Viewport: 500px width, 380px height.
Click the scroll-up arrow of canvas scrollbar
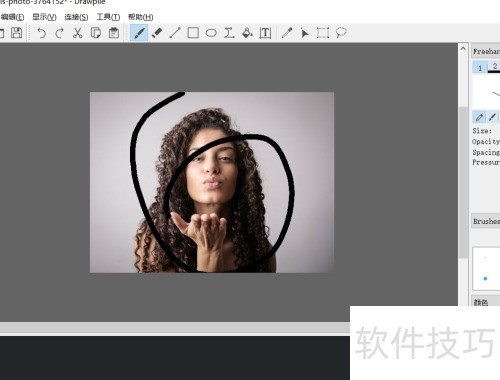pyautogui.click(x=463, y=49)
